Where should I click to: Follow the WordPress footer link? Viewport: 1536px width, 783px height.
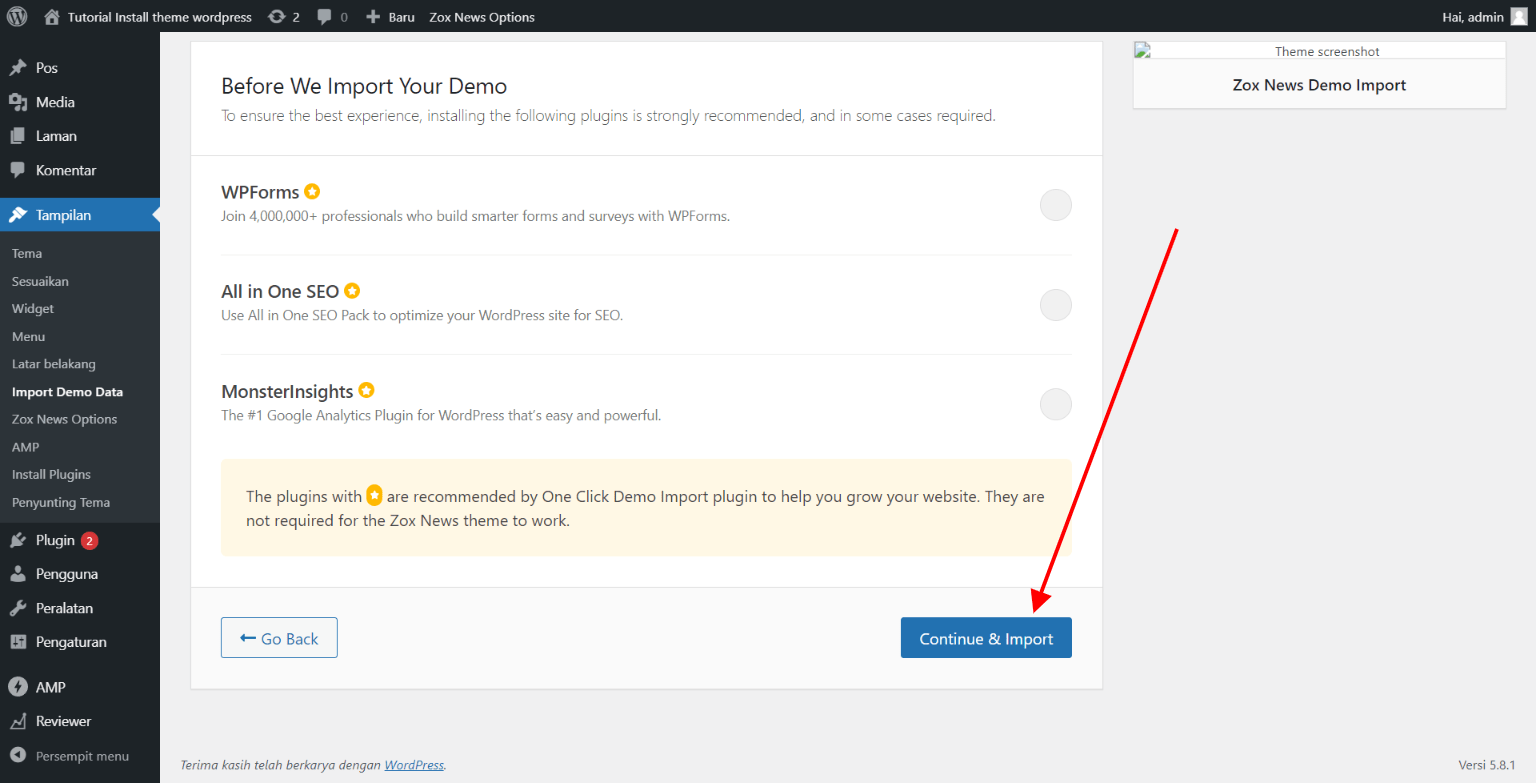[x=414, y=765]
